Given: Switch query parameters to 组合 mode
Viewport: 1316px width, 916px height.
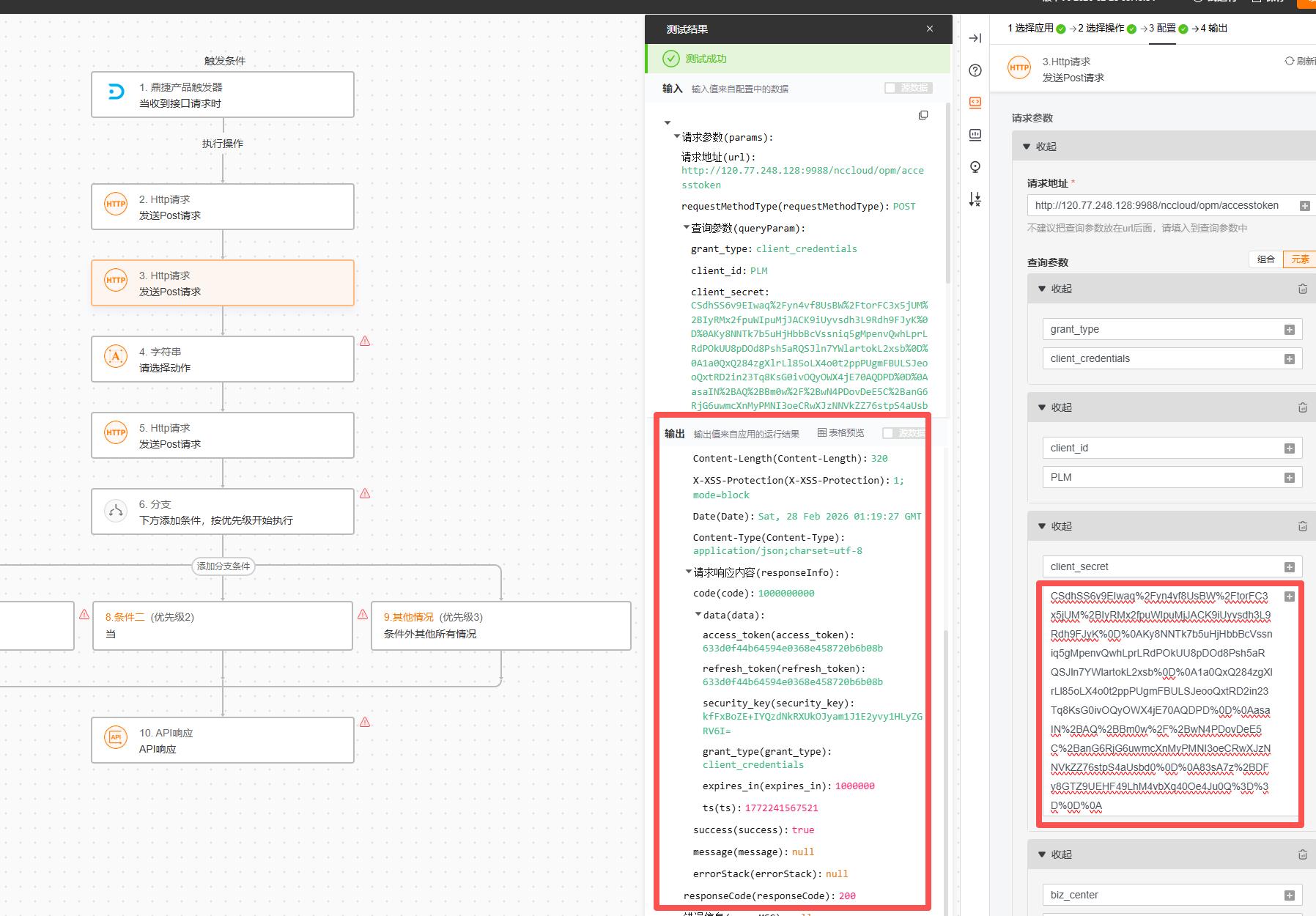Looking at the screenshot, I should 1265,259.
